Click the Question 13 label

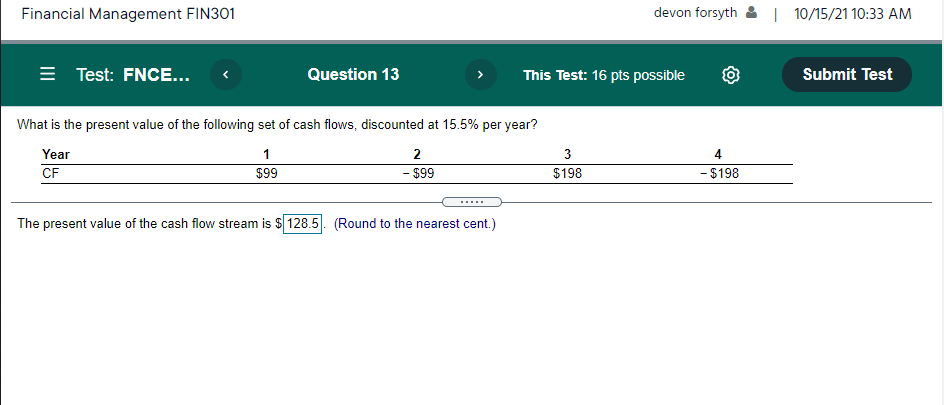pos(353,75)
